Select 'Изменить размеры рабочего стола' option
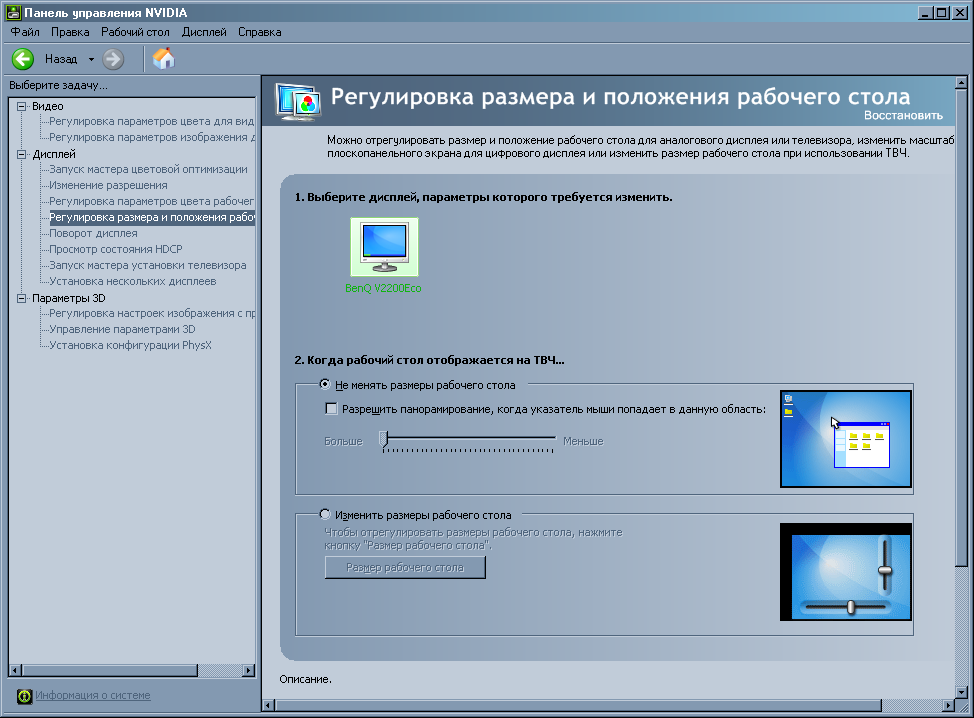This screenshot has height=718, width=974. [x=325, y=514]
